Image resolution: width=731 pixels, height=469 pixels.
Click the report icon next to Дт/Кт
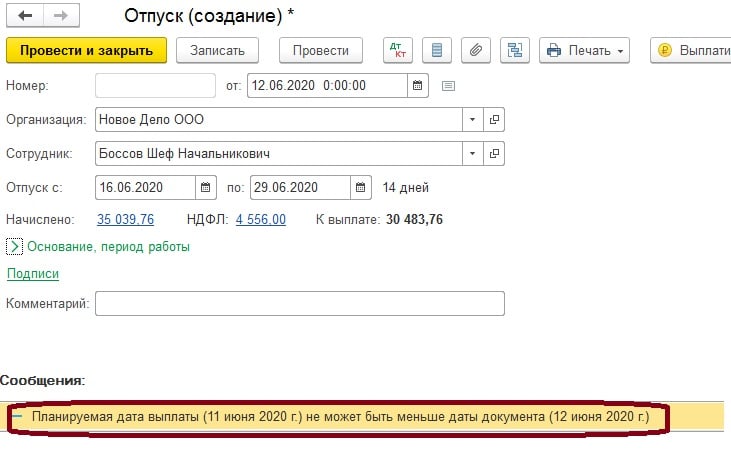(x=437, y=50)
